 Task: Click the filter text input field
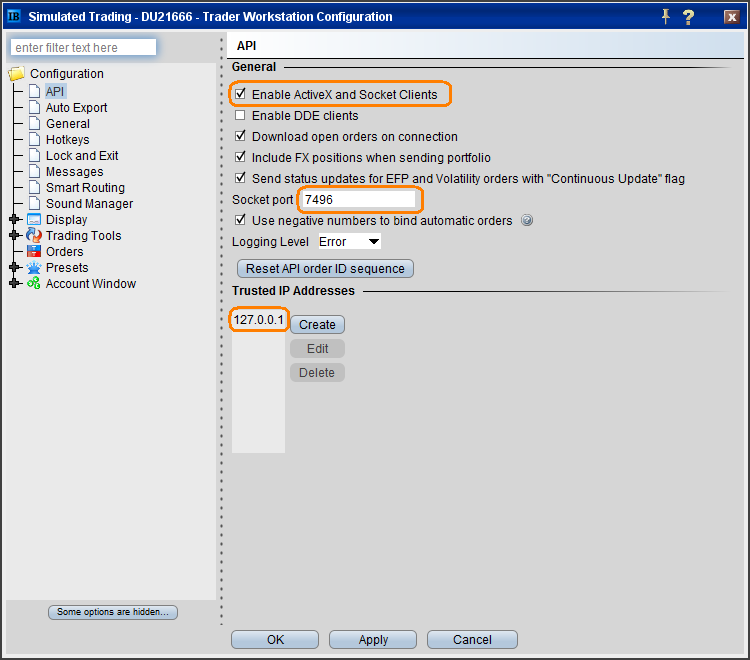83,47
